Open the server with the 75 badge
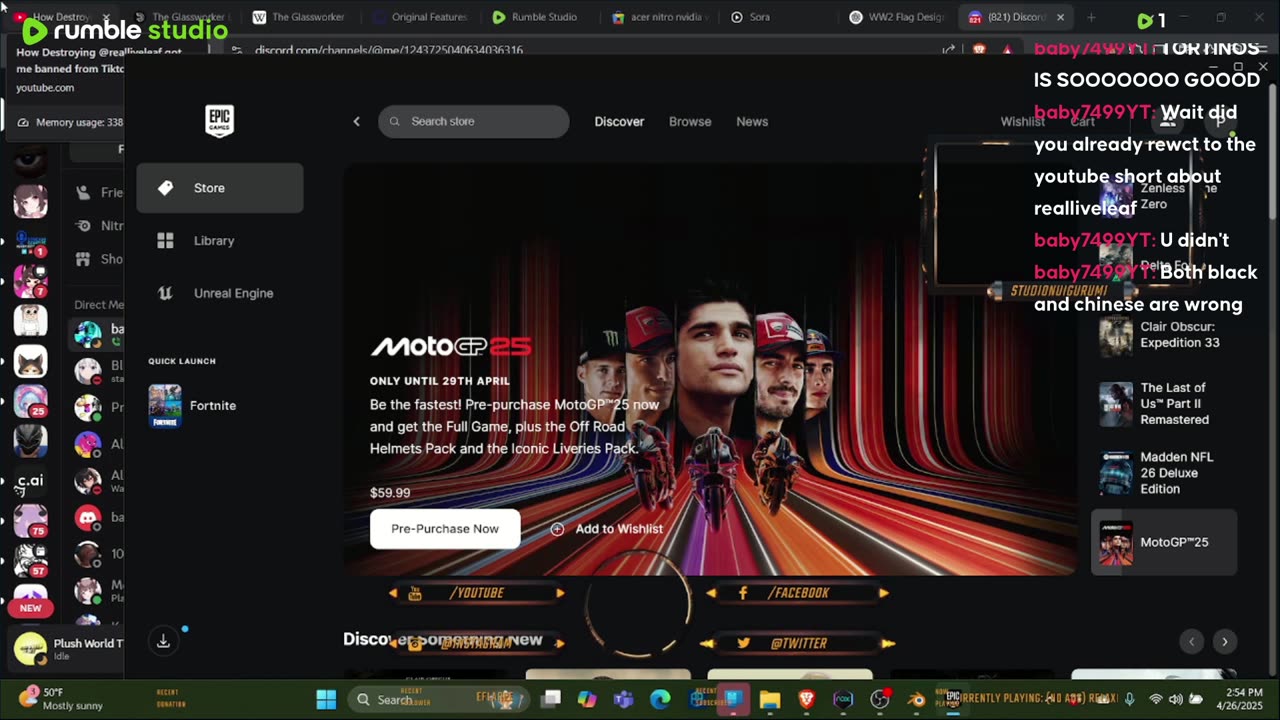Screen dimensions: 1280x720 pyautogui.click(x=30, y=521)
